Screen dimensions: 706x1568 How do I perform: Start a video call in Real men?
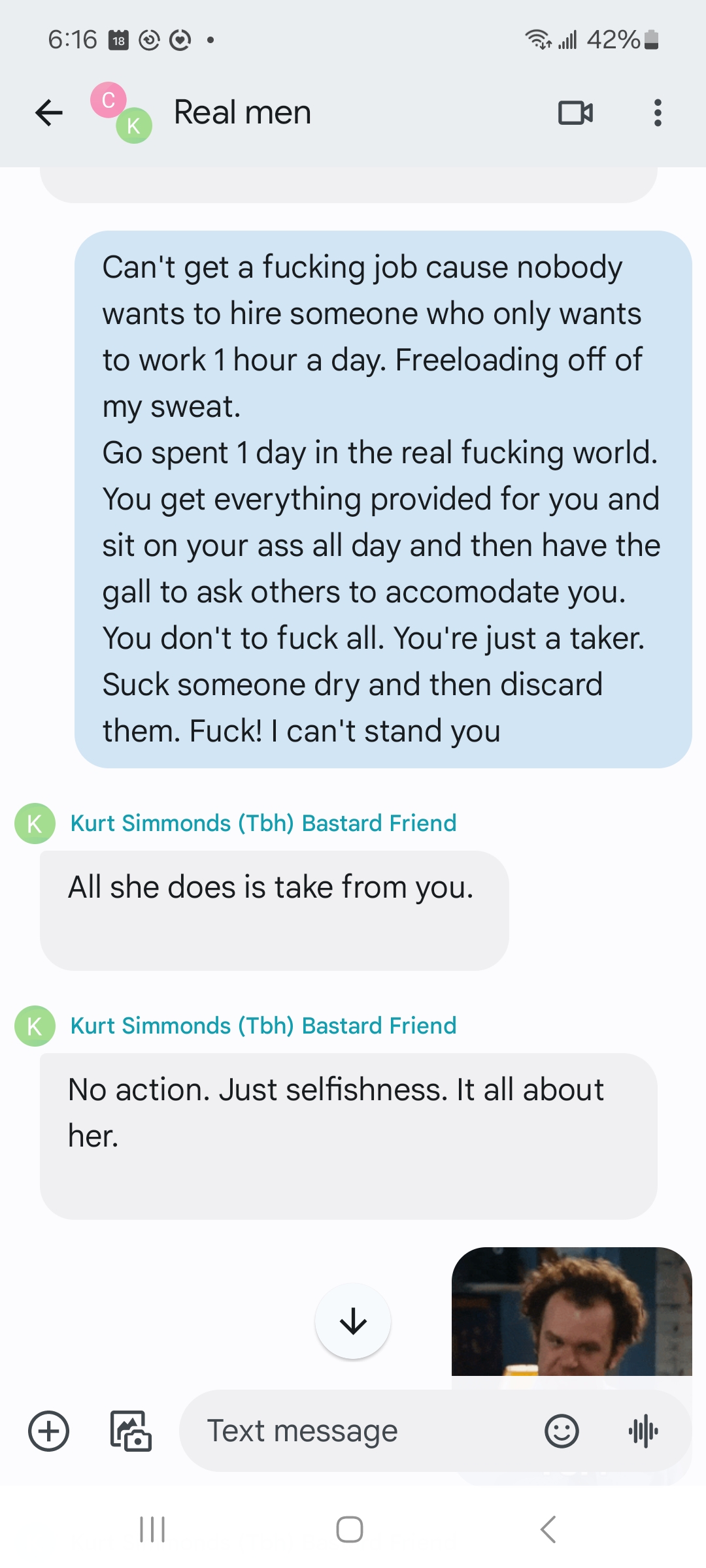(x=575, y=113)
